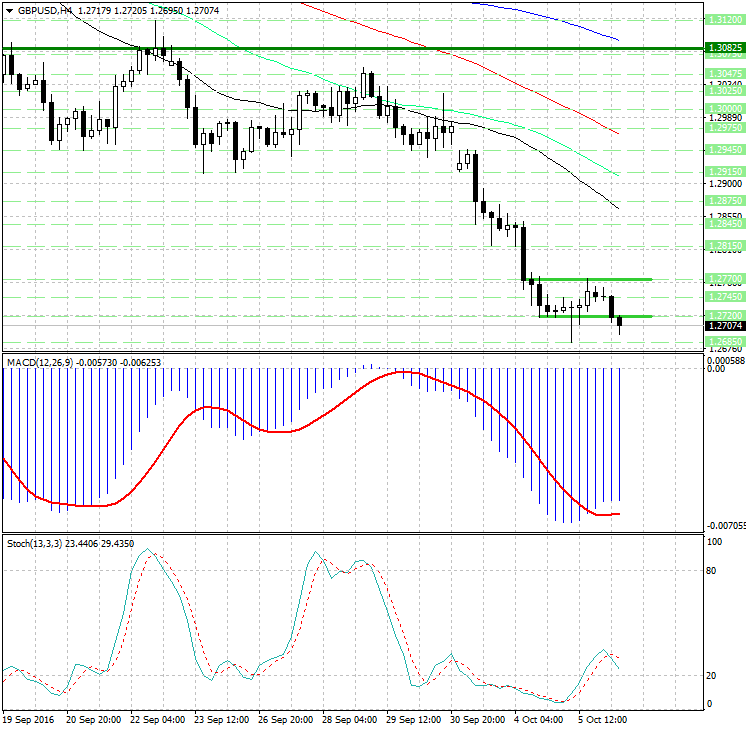This screenshot has width=746, height=731.
Task: Click the current price label 1.27074
Action: (723, 325)
